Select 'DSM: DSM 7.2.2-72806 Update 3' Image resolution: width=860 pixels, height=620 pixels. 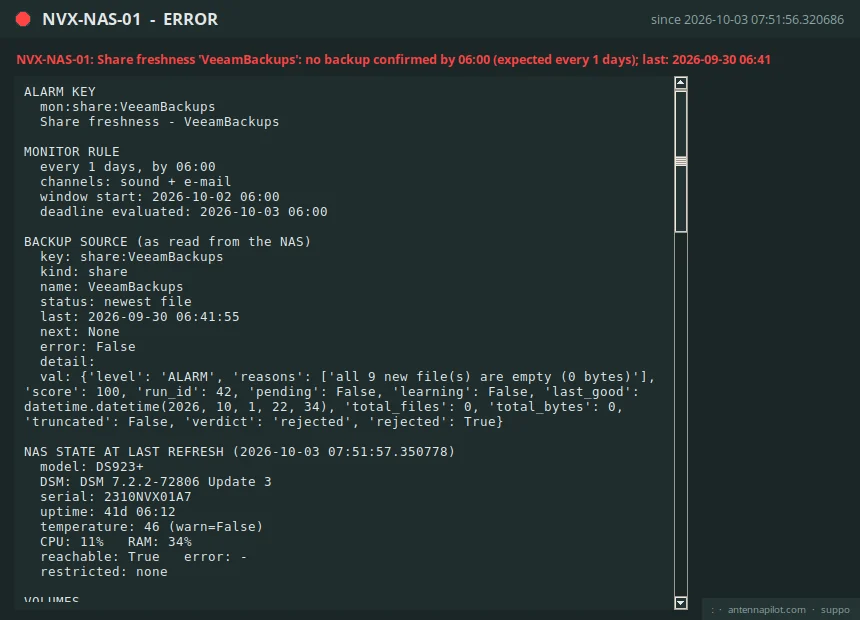156,482
